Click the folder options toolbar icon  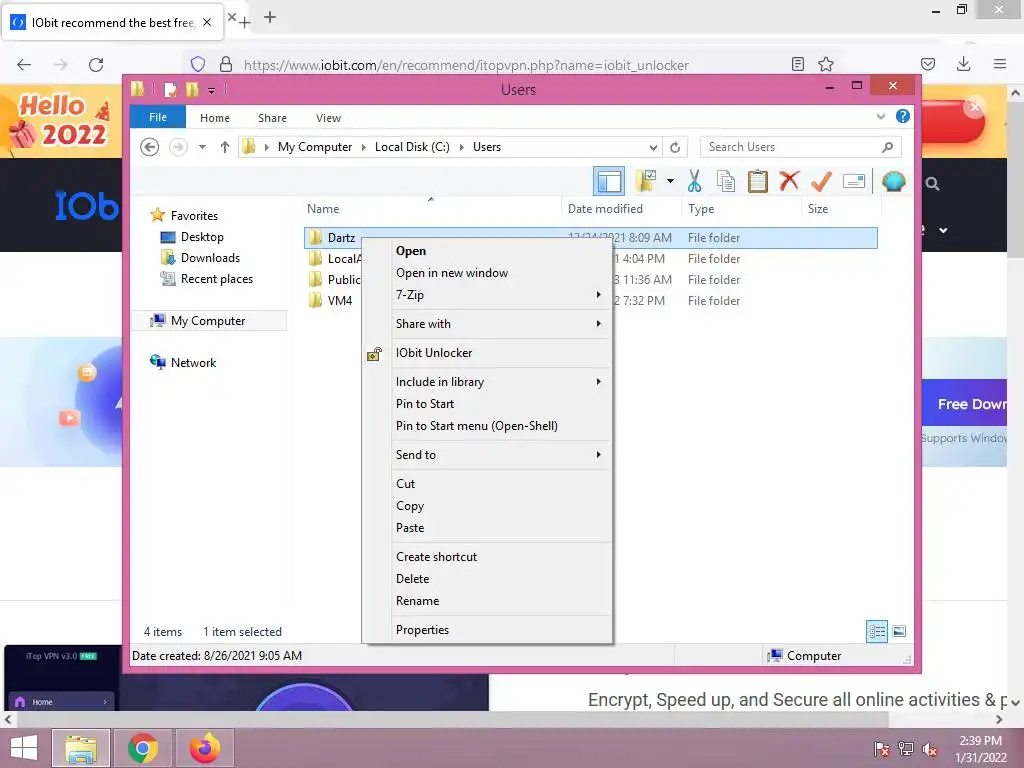(646, 181)
